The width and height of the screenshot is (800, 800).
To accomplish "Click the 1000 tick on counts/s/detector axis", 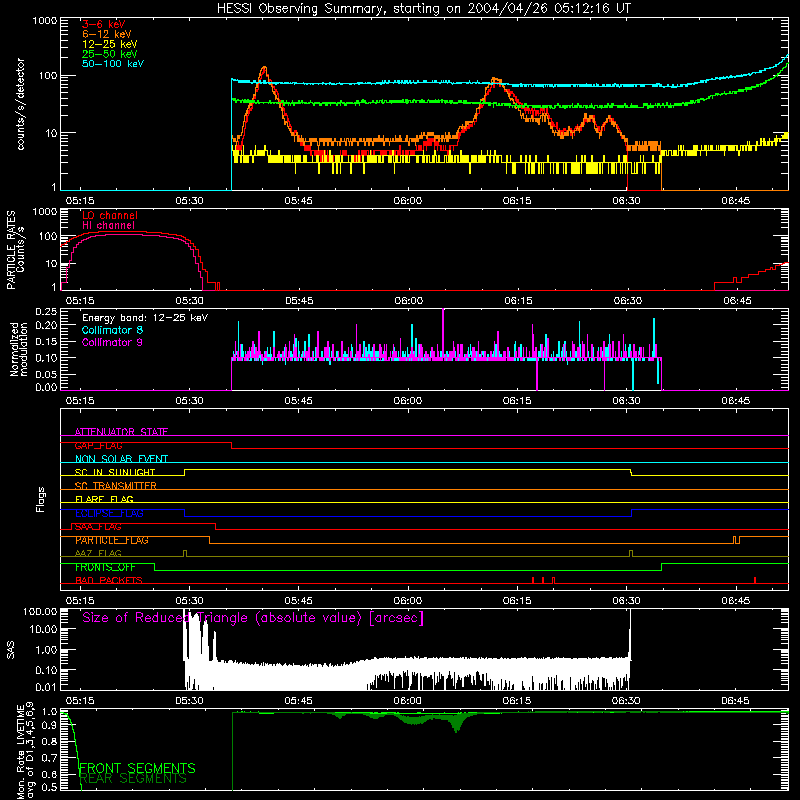I will coord(44,21).
